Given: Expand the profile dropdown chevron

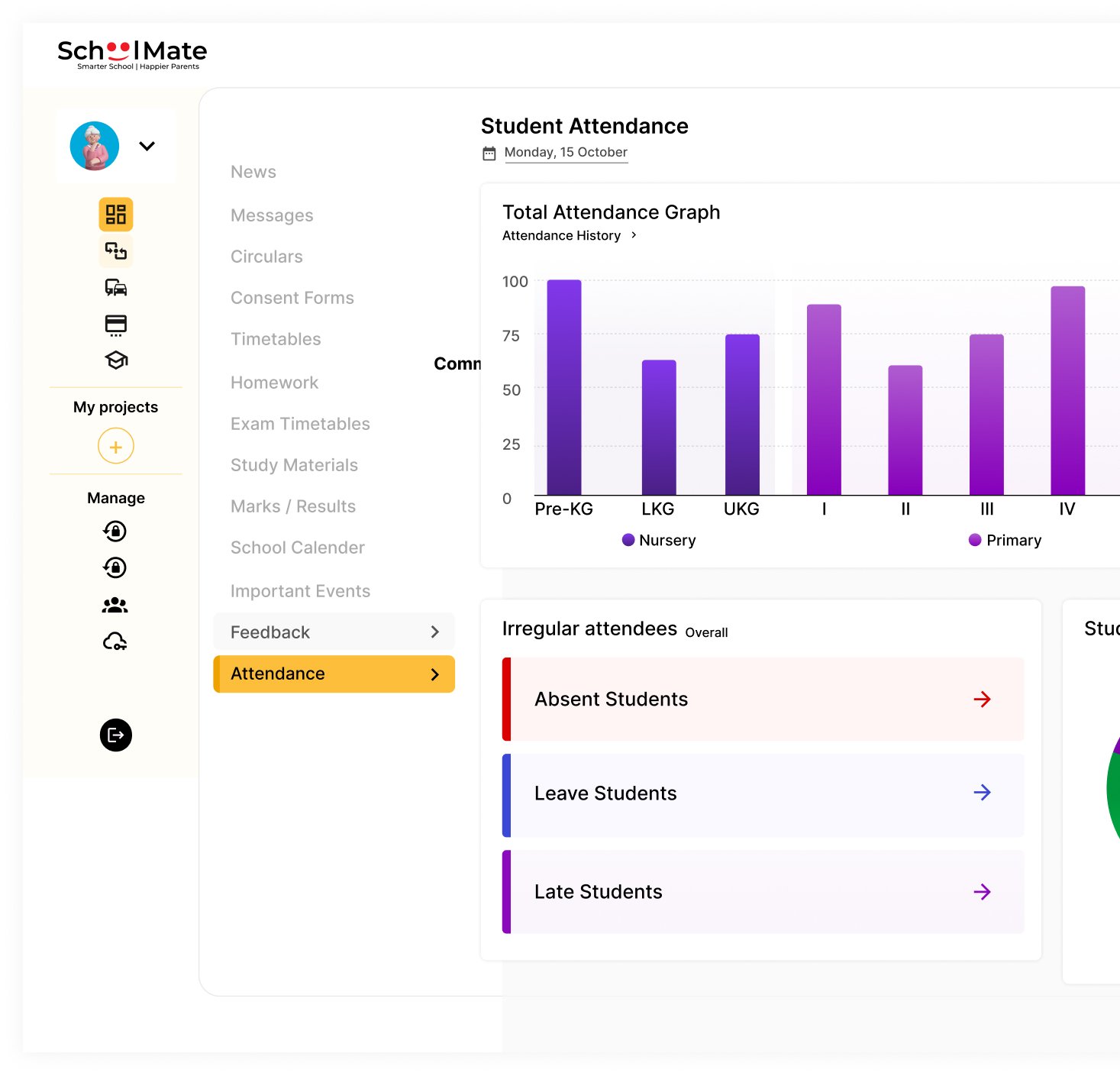Looking at the screenshot, I should coord(147,146).
